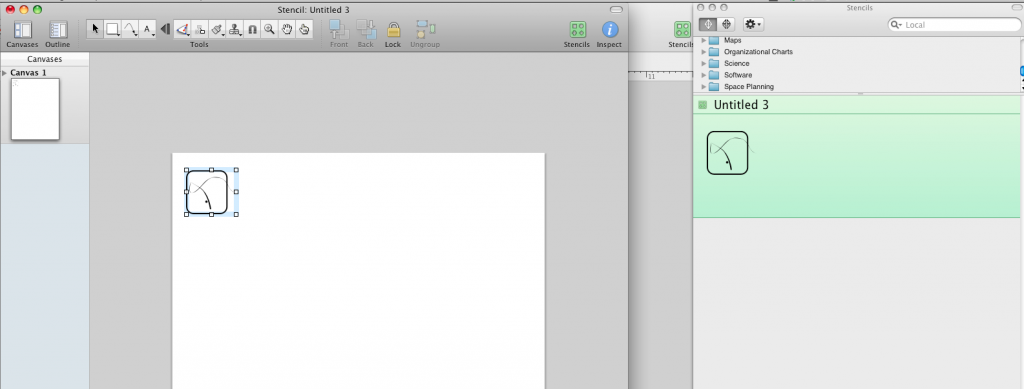Viewport: 1024px width, 389px height.
Task: Choose the Shape drawing tool
Action: tap(112, 29)
